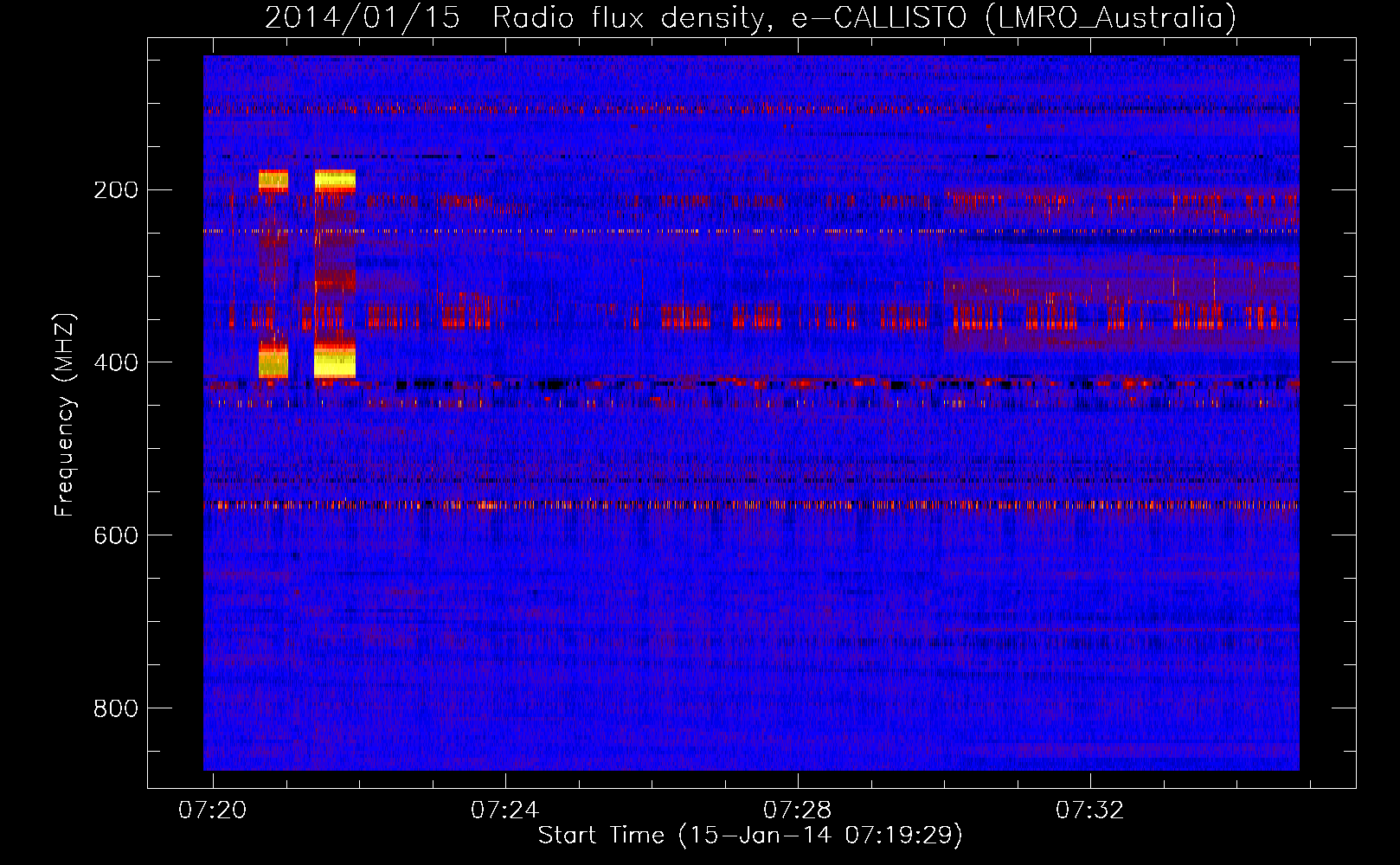Click the 07:28 time tick label
The height and width of the screenshot is (865, 1400).
(x=798, y=810)
